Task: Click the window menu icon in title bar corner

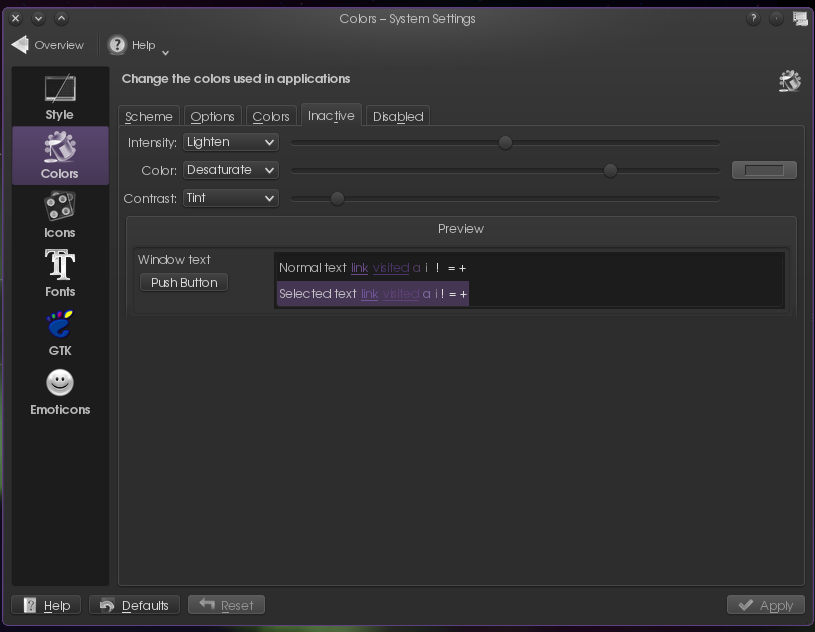Action: (800, 19)
